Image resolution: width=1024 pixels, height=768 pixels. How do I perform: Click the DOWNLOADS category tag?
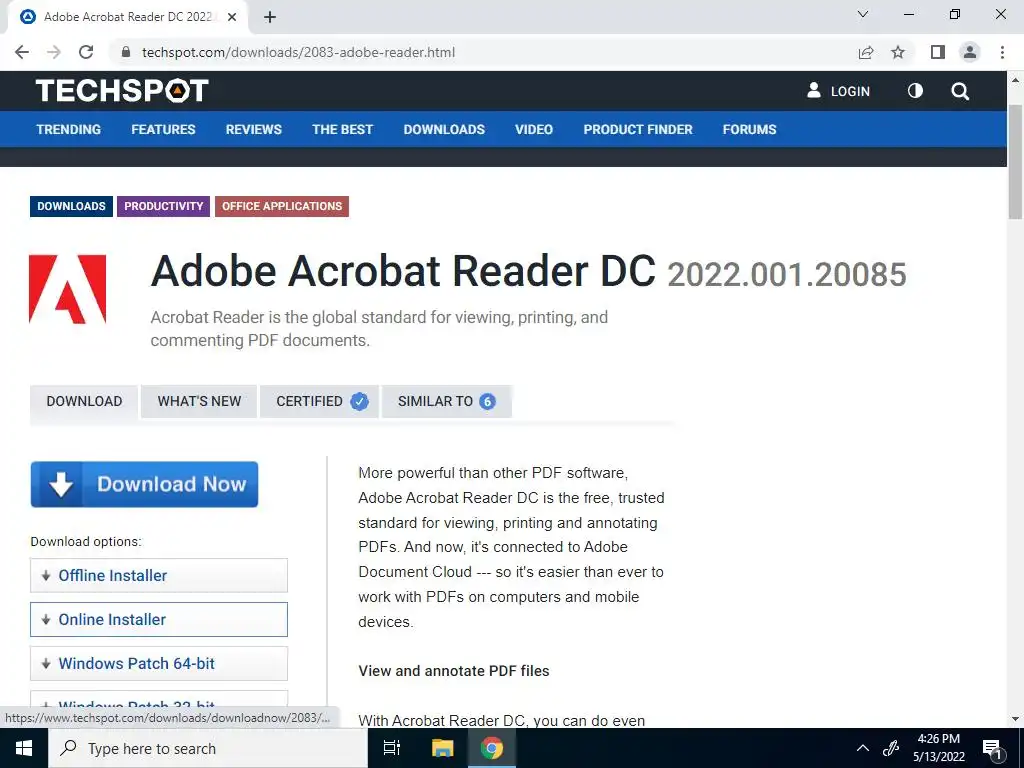click(x=71, y=206)
